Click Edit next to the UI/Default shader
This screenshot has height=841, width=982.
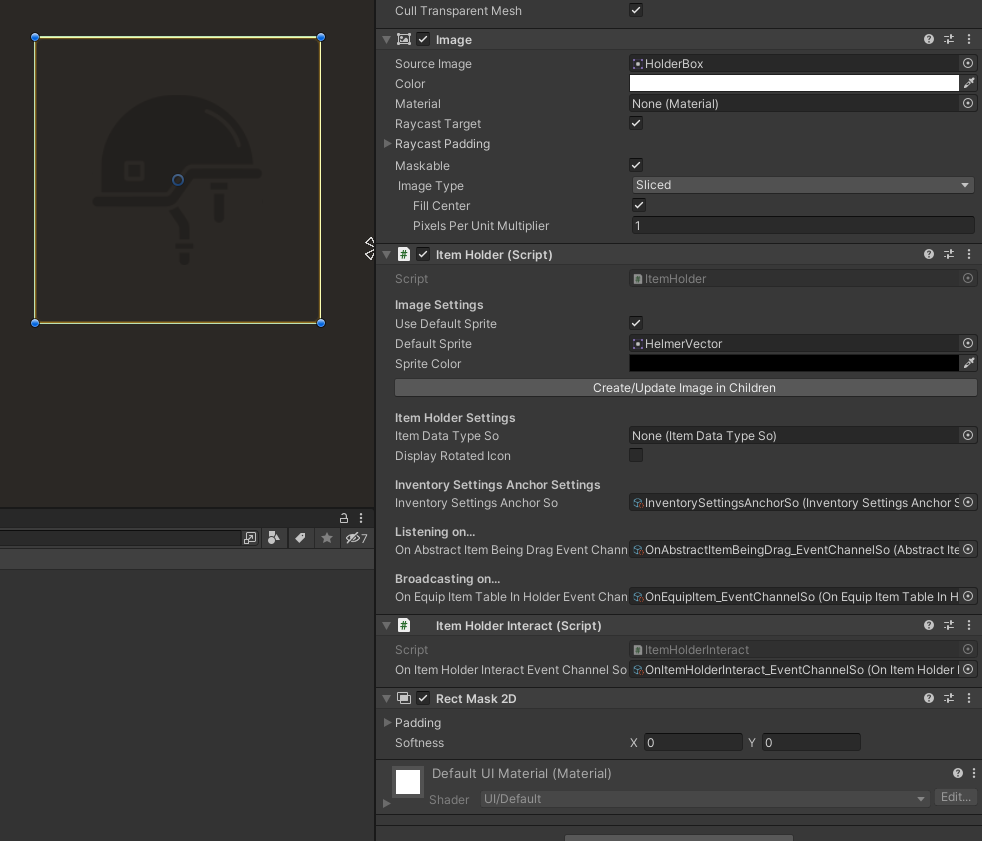coord(955,797)
